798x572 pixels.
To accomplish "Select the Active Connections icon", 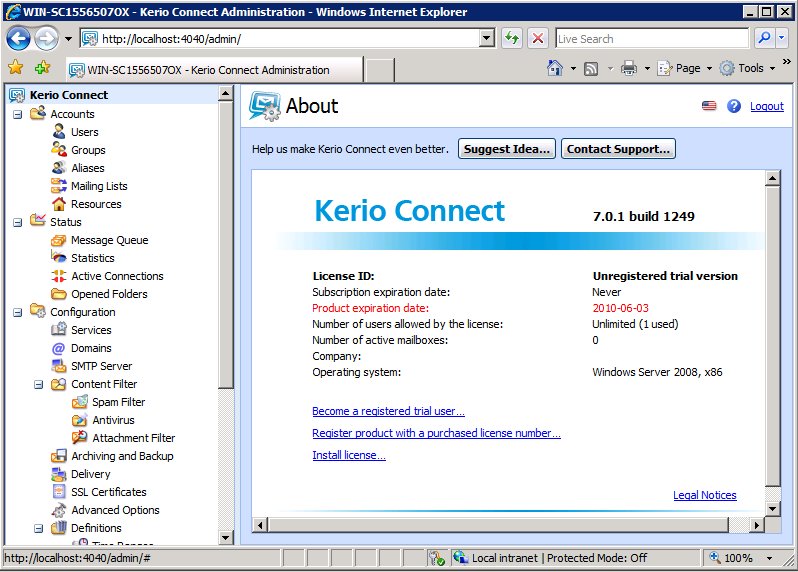I will coord(59,276).
